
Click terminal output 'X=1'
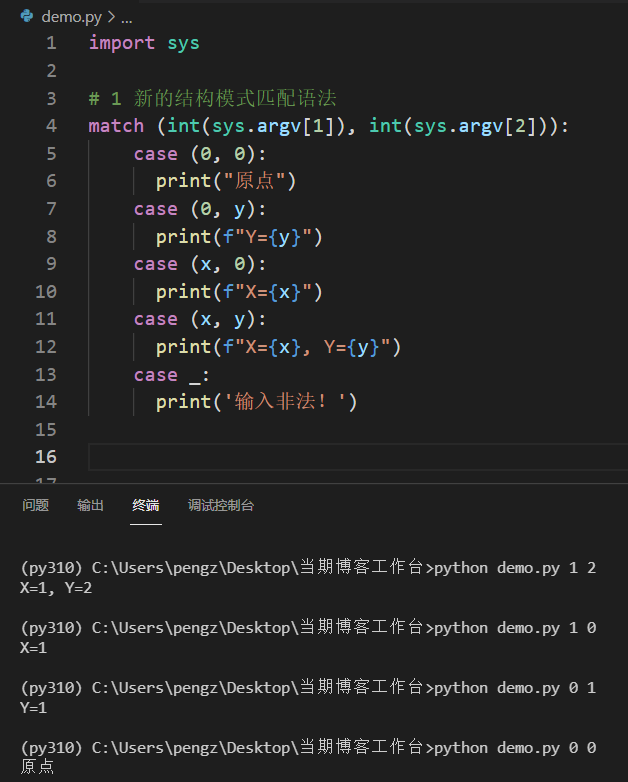click(x=33, y=648)
